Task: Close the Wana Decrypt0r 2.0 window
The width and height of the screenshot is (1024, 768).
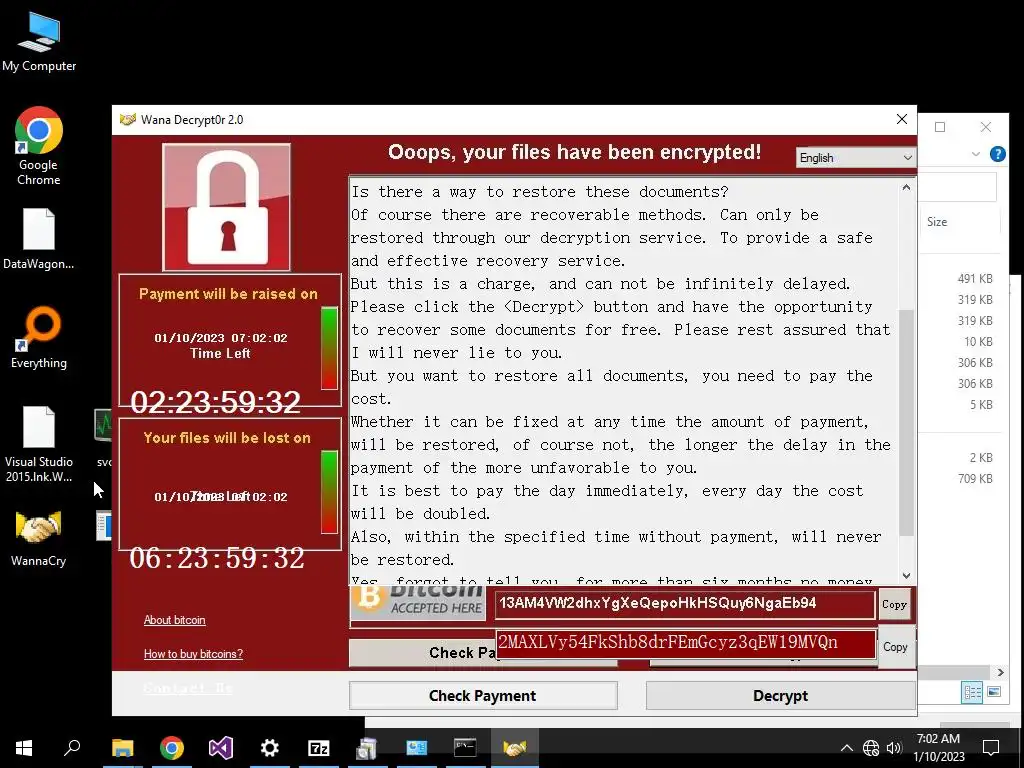Action: 902,120
